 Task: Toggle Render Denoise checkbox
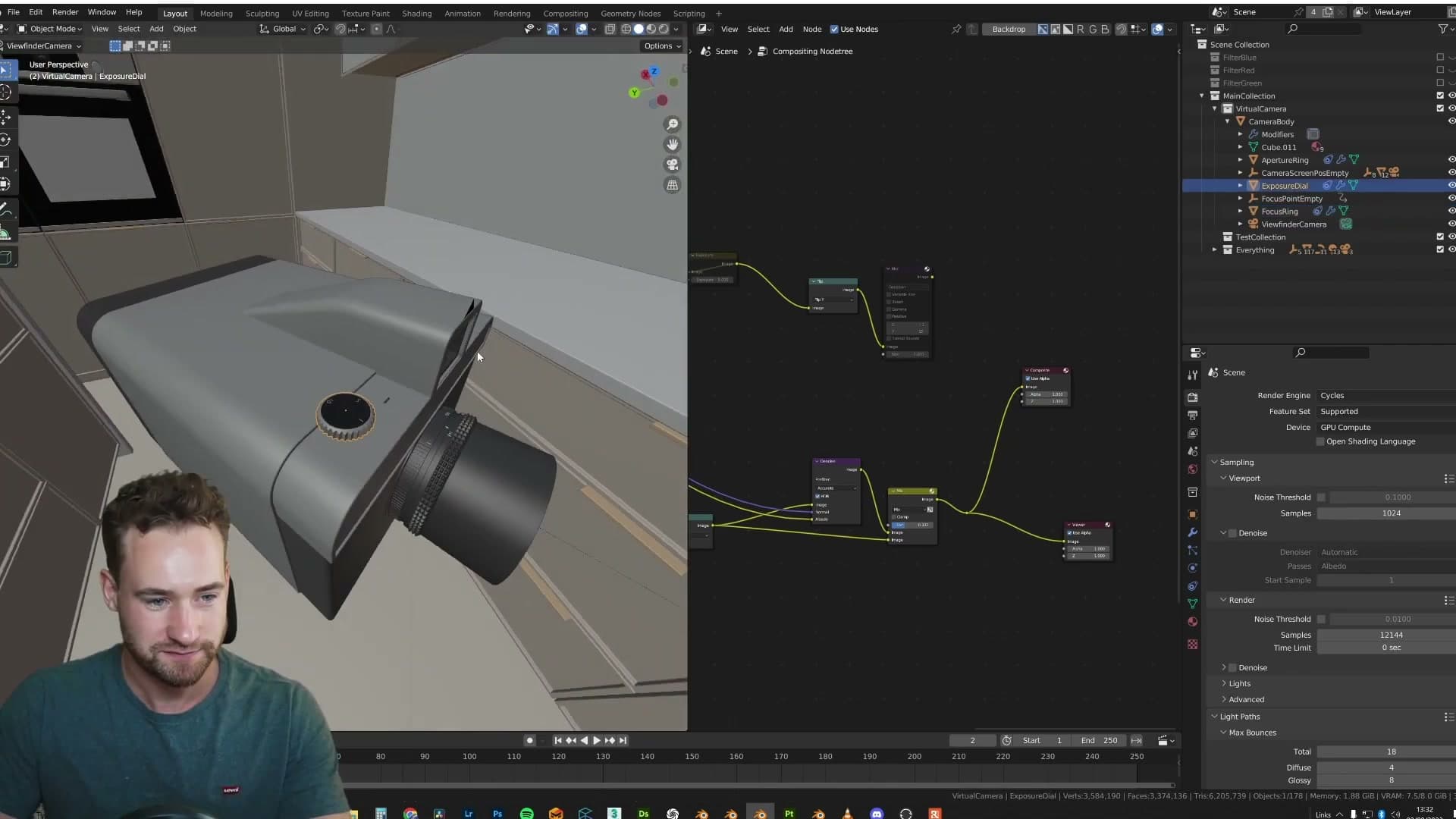pos(1232,668)
